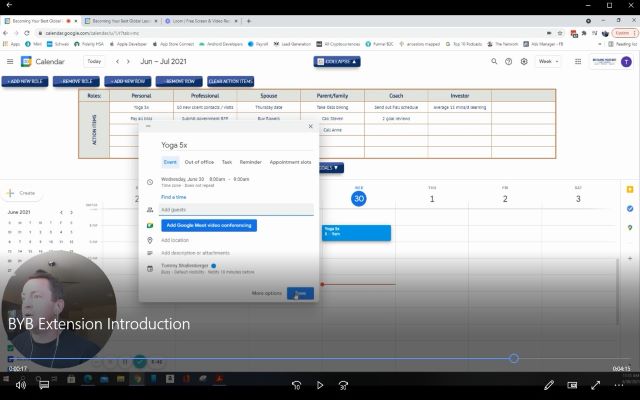The height and width of the screenshot is (400, 640).
Task: Click Remove Row button
Action: 179,81
